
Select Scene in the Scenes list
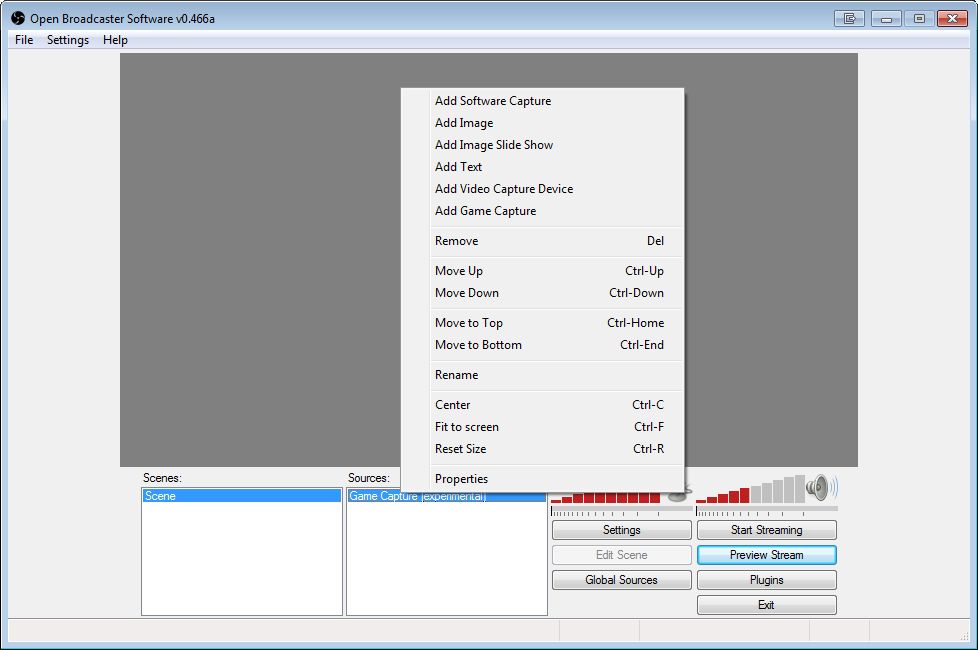tap(242, 496)
